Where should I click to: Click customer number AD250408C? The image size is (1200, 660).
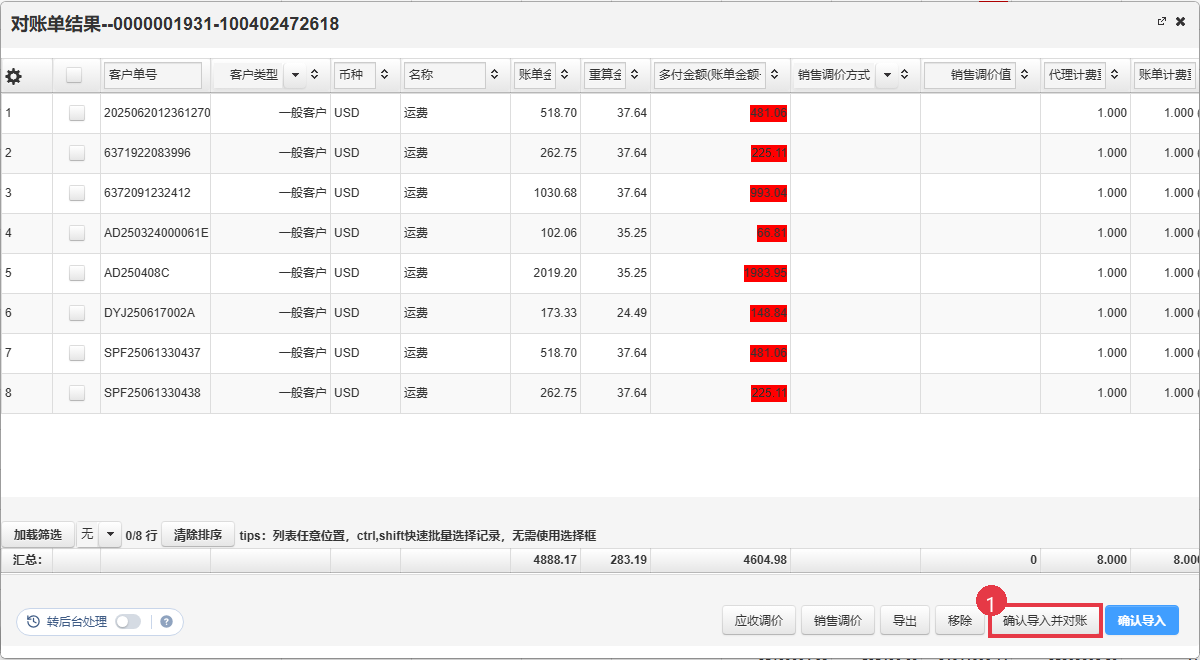pyautogui.click(x=137, y=273)
